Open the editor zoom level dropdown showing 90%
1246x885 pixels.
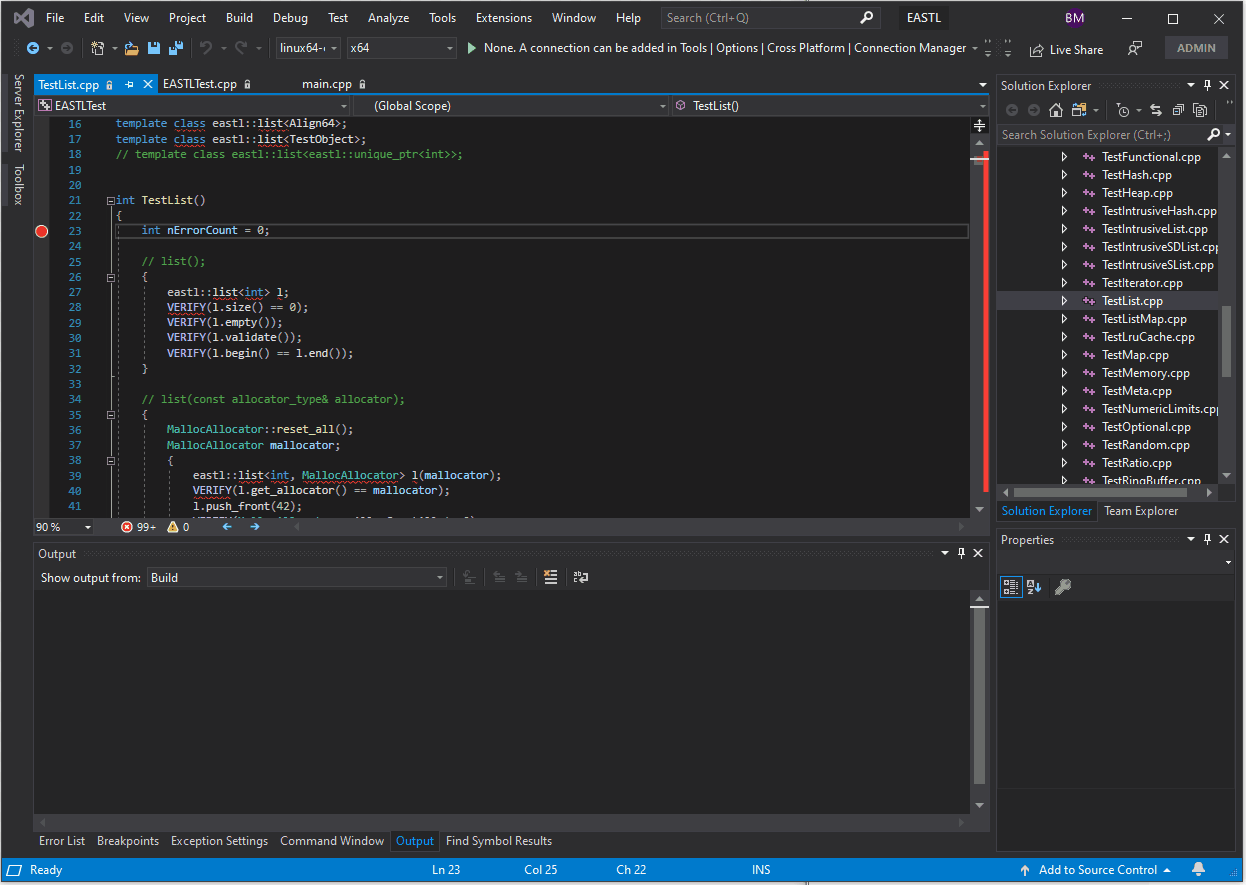[62, 526]
